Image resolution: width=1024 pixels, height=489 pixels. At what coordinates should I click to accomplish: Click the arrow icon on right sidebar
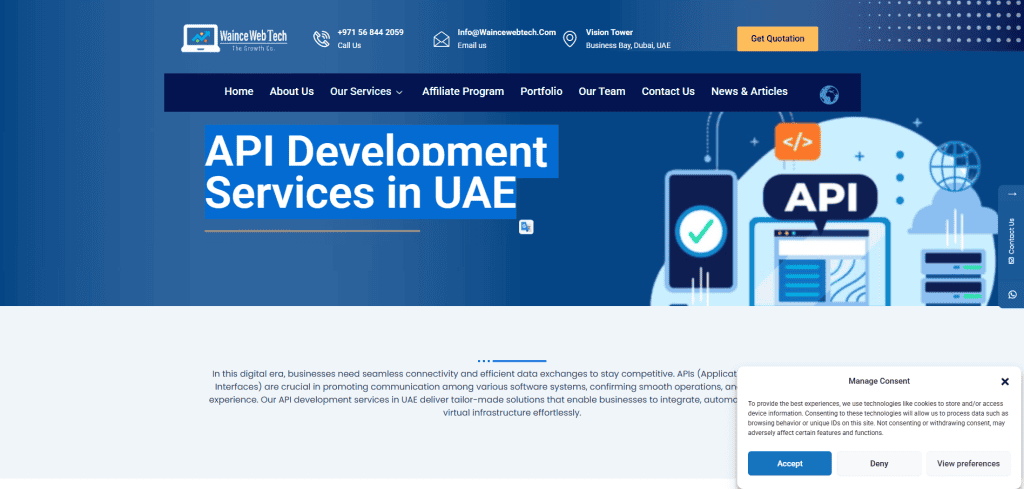(1012, 194)
